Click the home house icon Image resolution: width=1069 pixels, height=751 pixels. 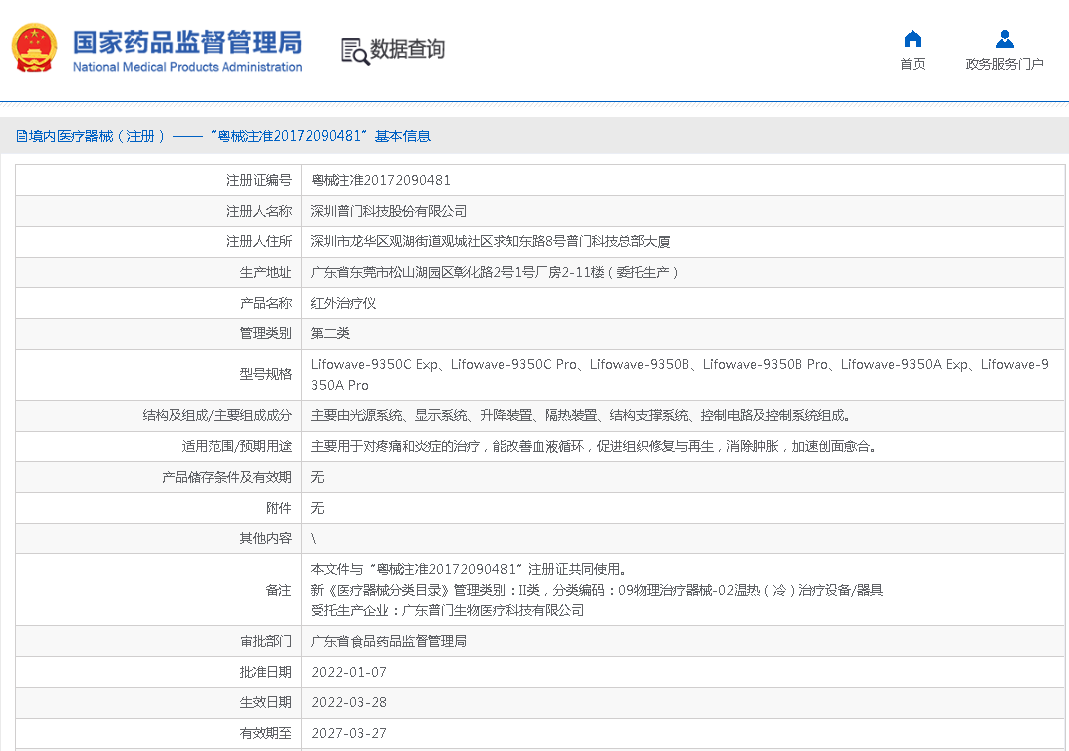point(912,39)
